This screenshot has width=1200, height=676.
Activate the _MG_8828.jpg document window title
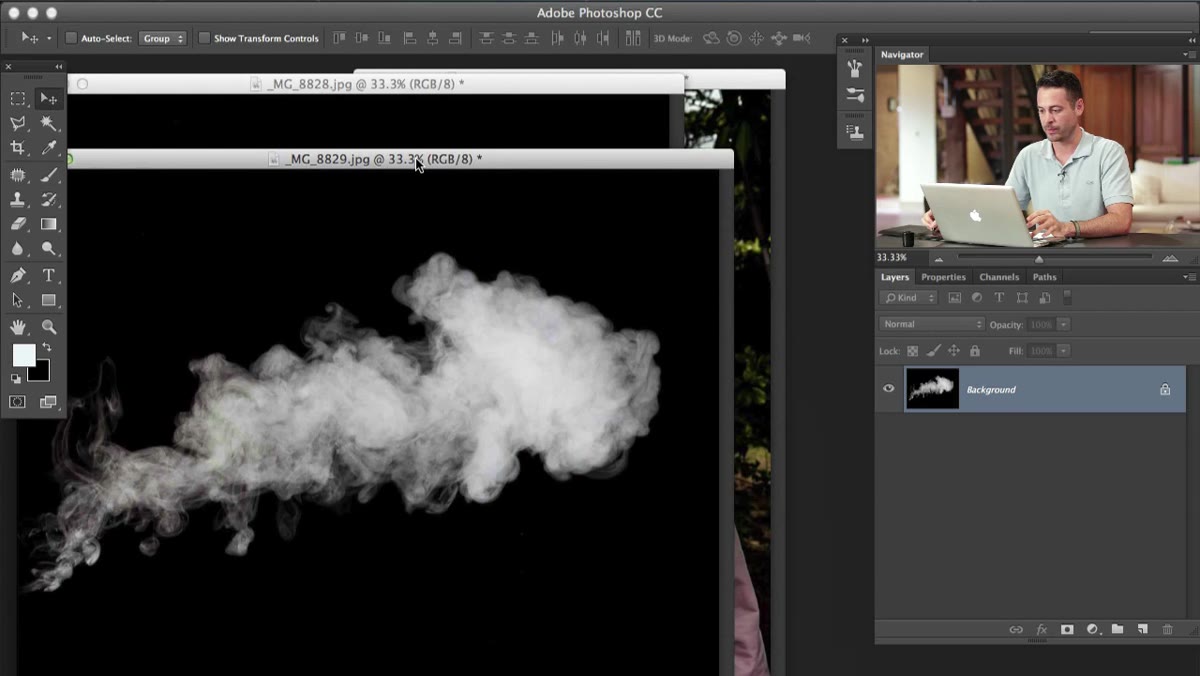(366, 84)
